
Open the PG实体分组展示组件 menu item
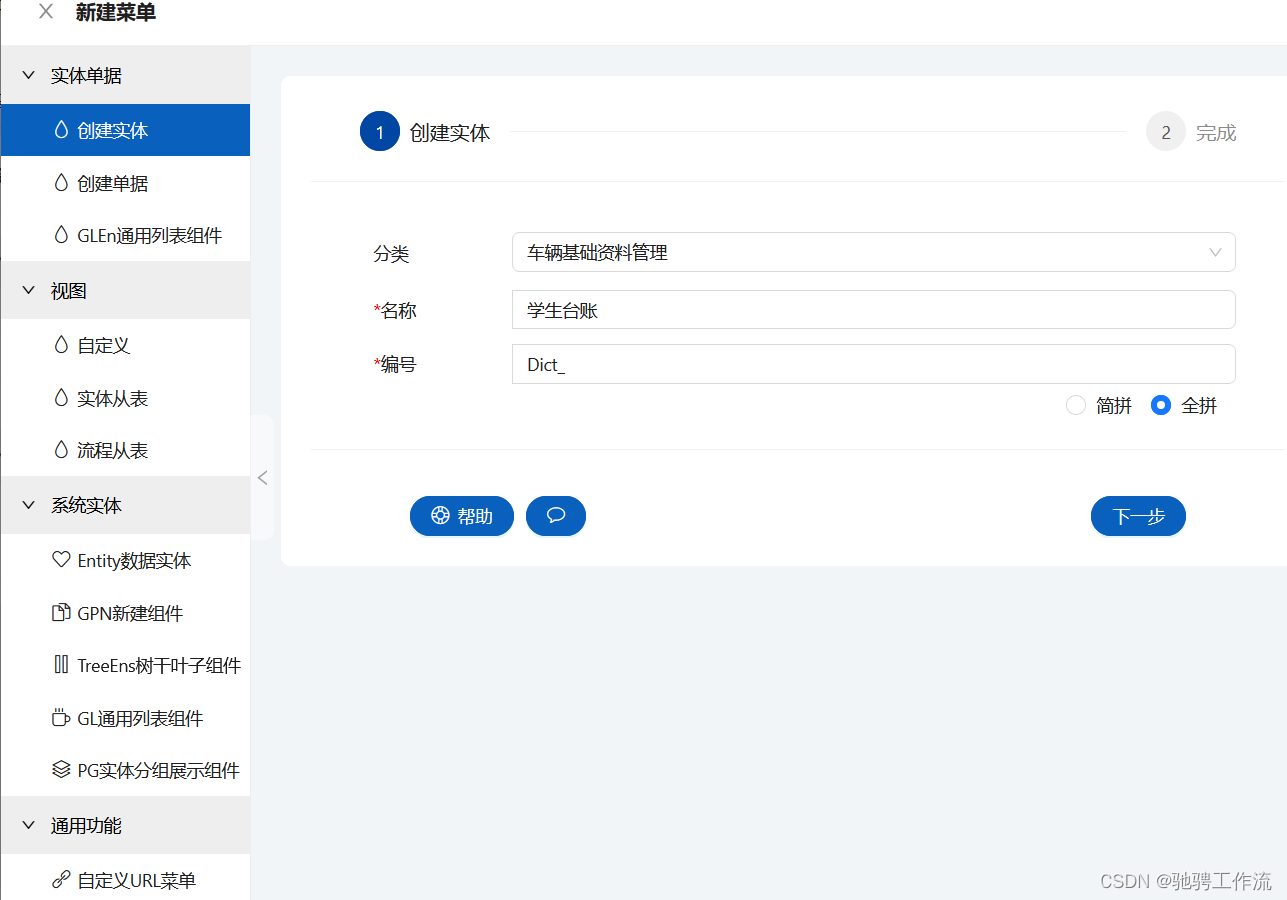tap(125, 770)
